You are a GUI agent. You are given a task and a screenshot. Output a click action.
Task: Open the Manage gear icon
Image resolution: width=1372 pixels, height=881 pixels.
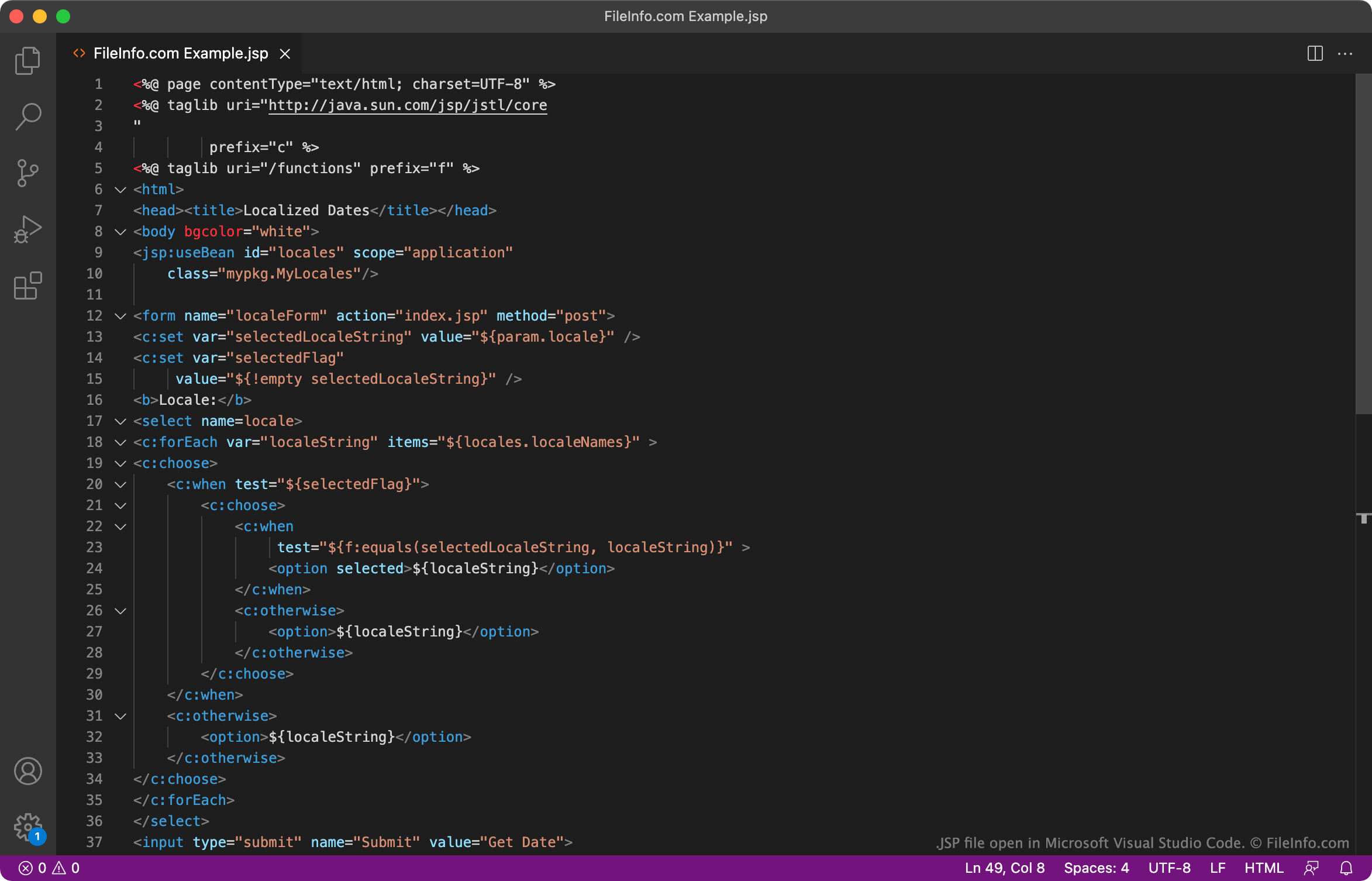click(x=27, y=827)
